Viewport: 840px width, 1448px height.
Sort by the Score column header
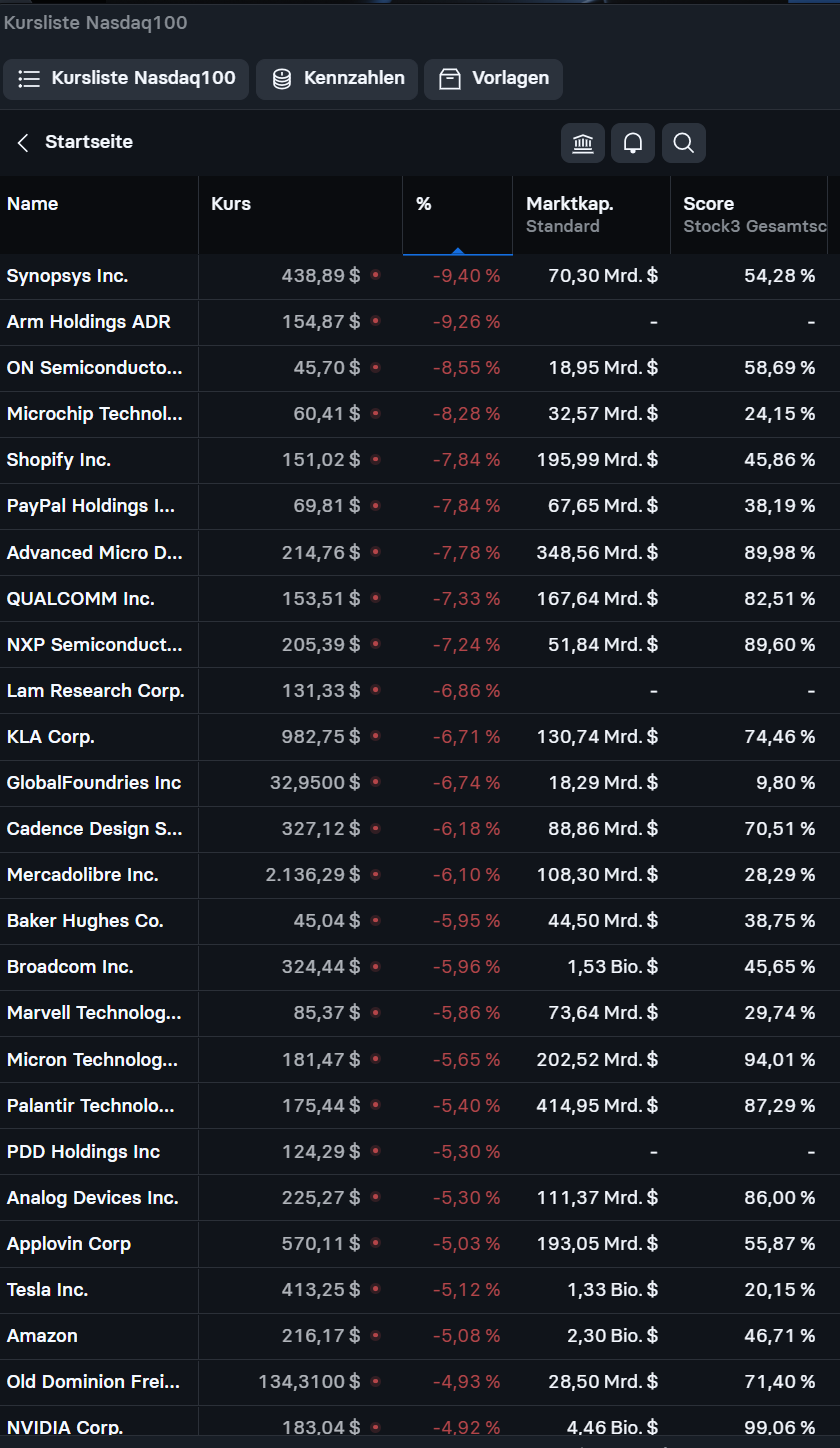pos(708,204)
